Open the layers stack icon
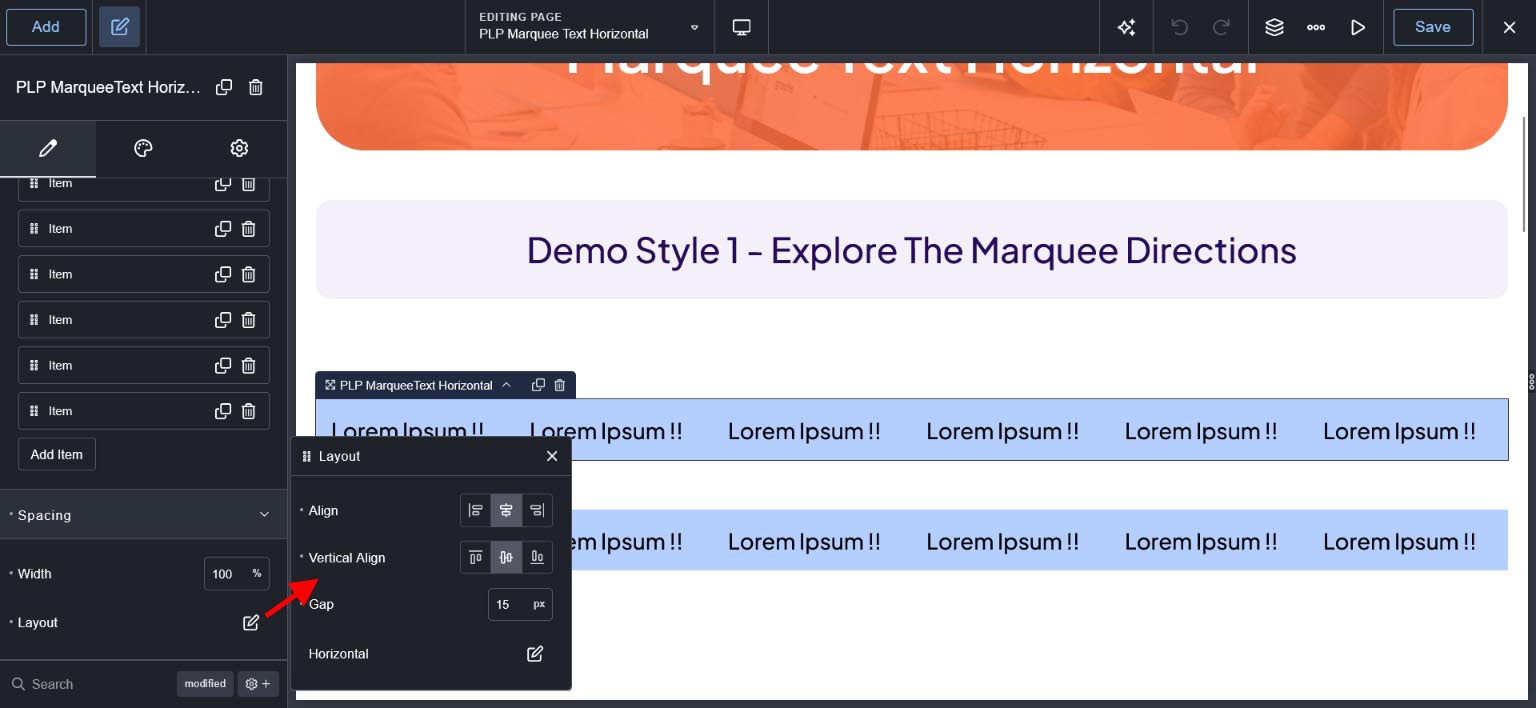The height and width of the screenshot is (708, 1536). [1274, 27]
